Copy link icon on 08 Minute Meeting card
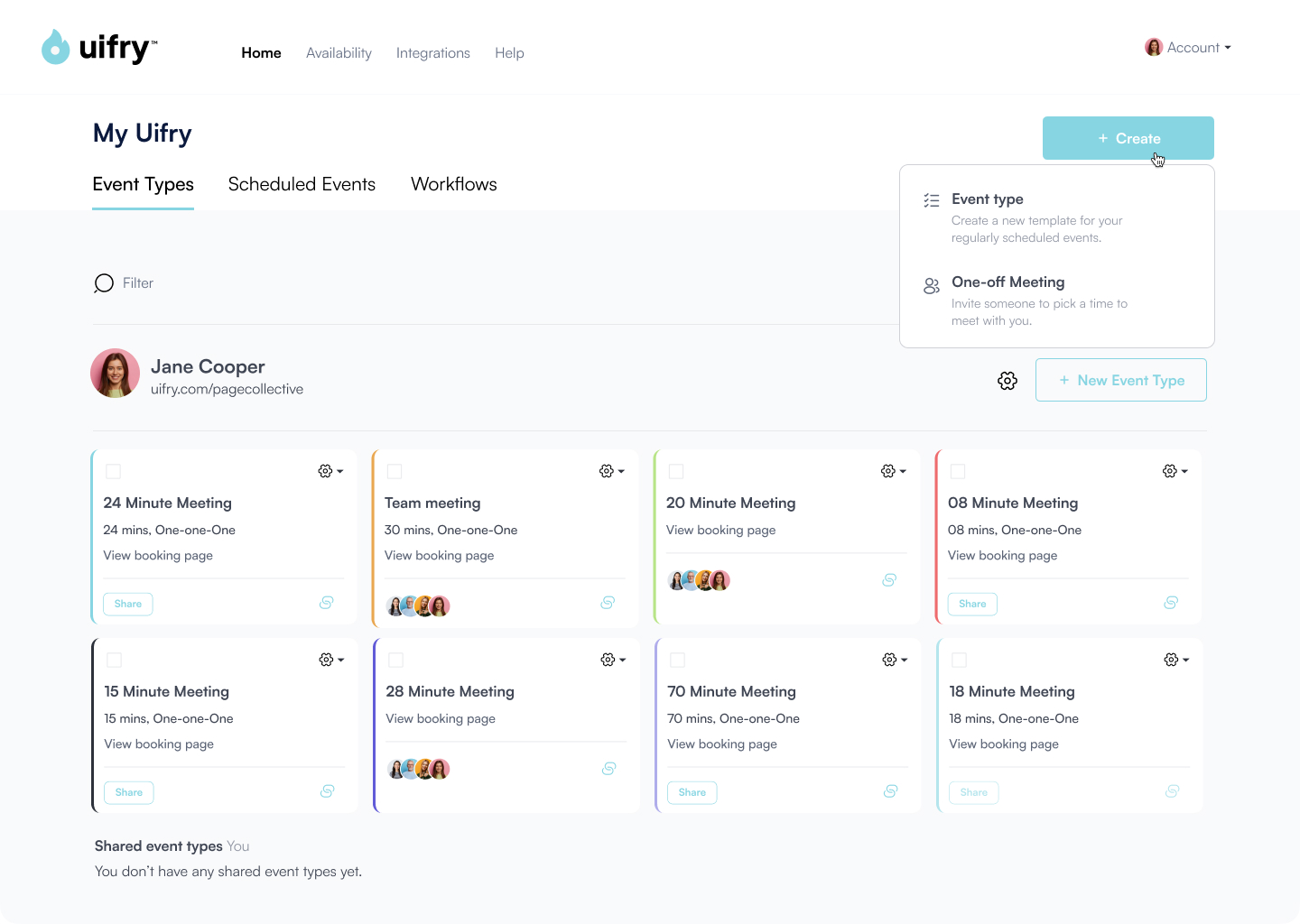1300x924 pixels. pyautogui.click(x=1171, y=603)
